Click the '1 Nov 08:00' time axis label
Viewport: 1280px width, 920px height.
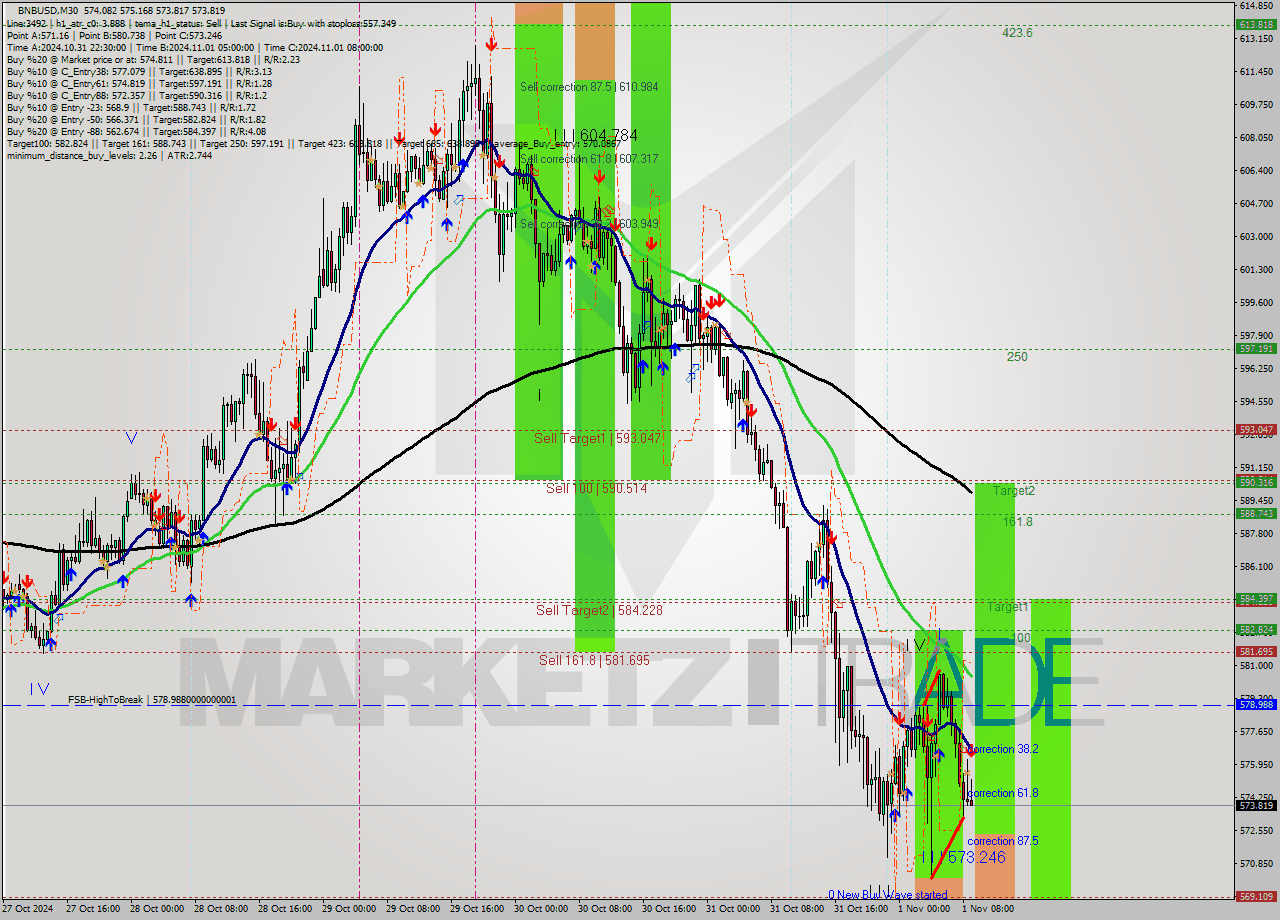pyautogui.click(x=986, y=909)
